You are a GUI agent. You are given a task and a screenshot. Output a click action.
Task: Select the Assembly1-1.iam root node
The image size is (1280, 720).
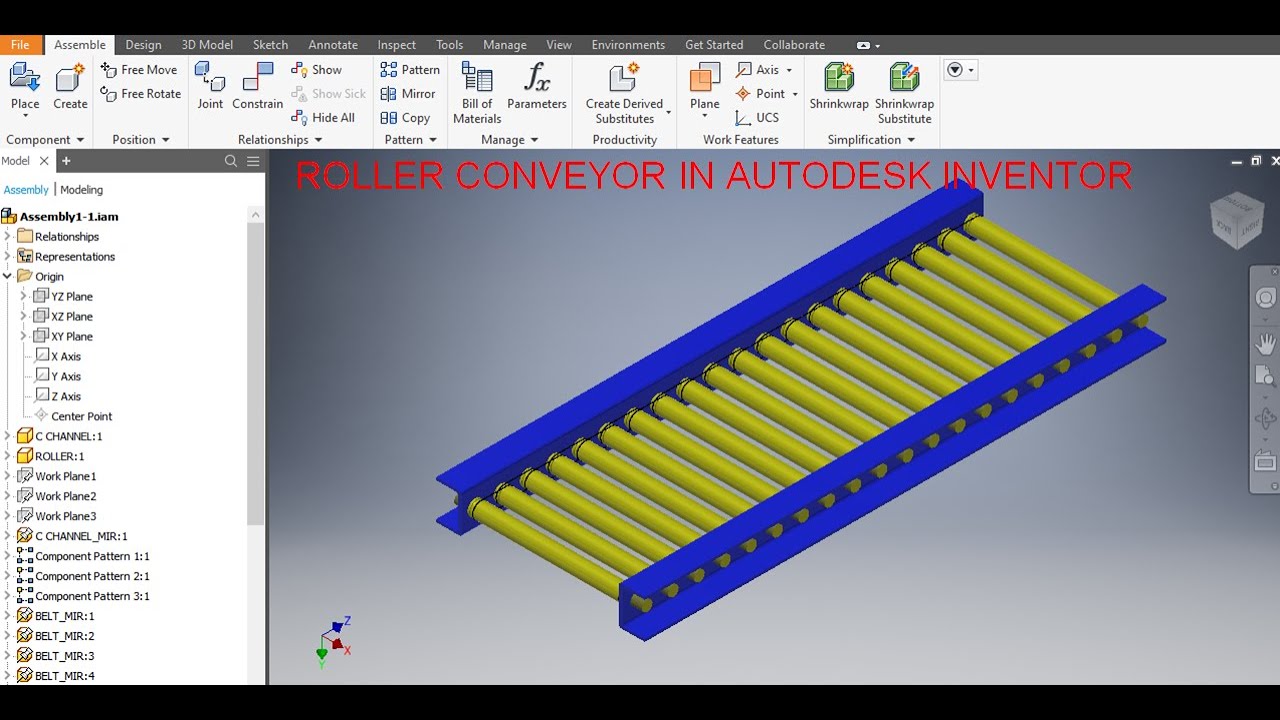[x=68, y=216]
